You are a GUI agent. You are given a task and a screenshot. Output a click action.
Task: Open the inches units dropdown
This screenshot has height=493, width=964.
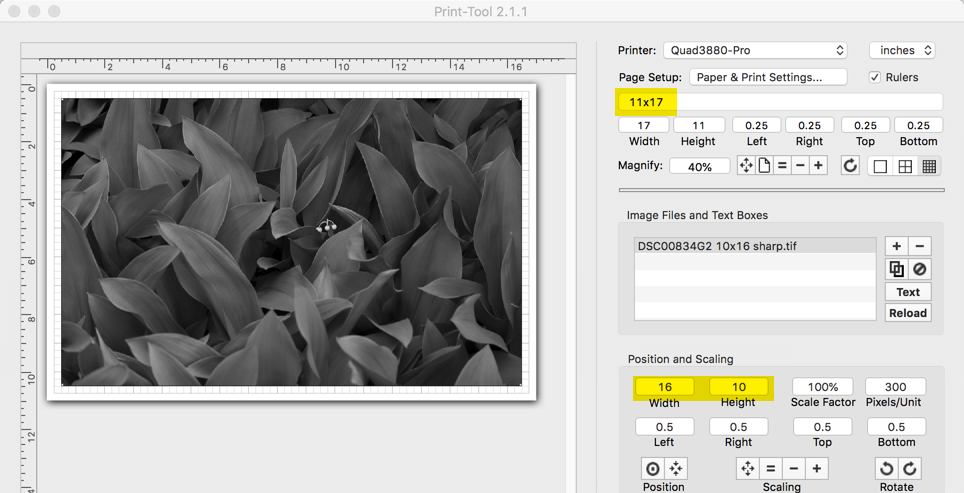(901, 50)
